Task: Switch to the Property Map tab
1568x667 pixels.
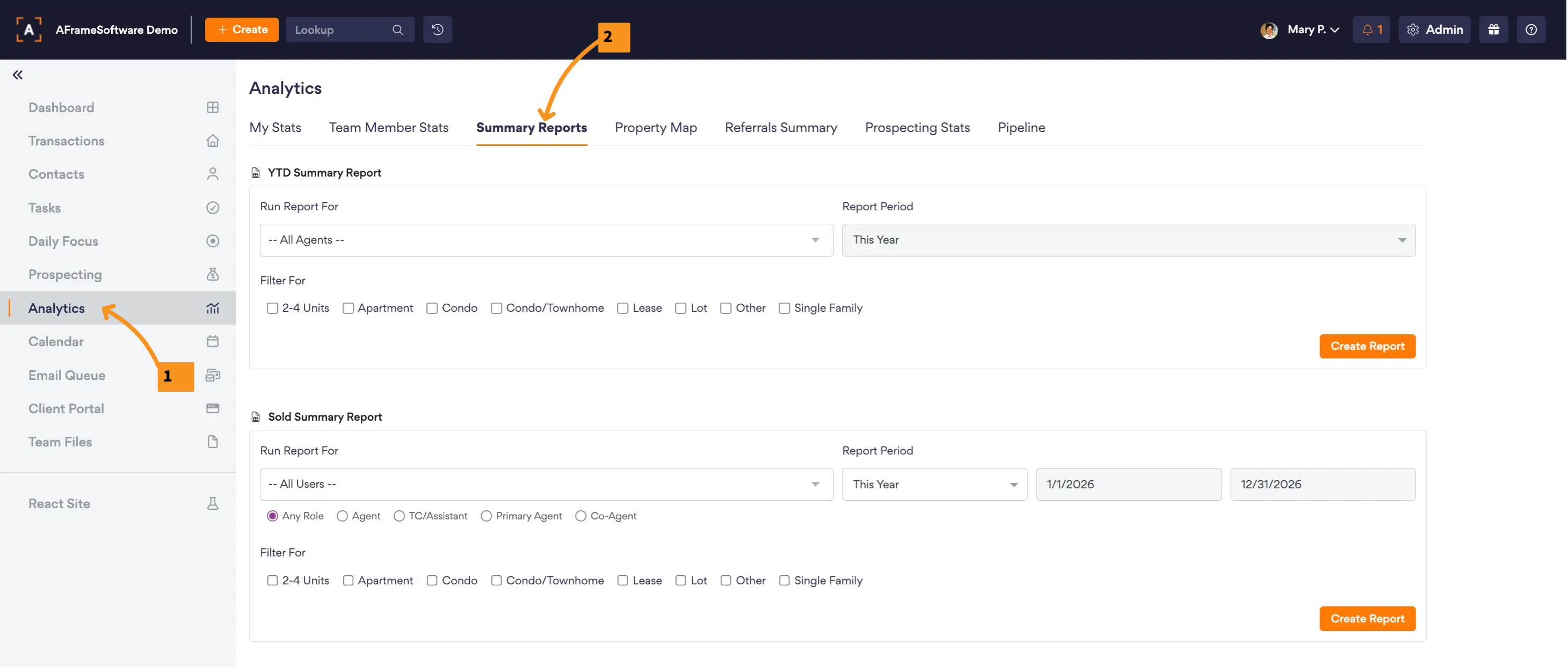Action: [x=655, y=128]
